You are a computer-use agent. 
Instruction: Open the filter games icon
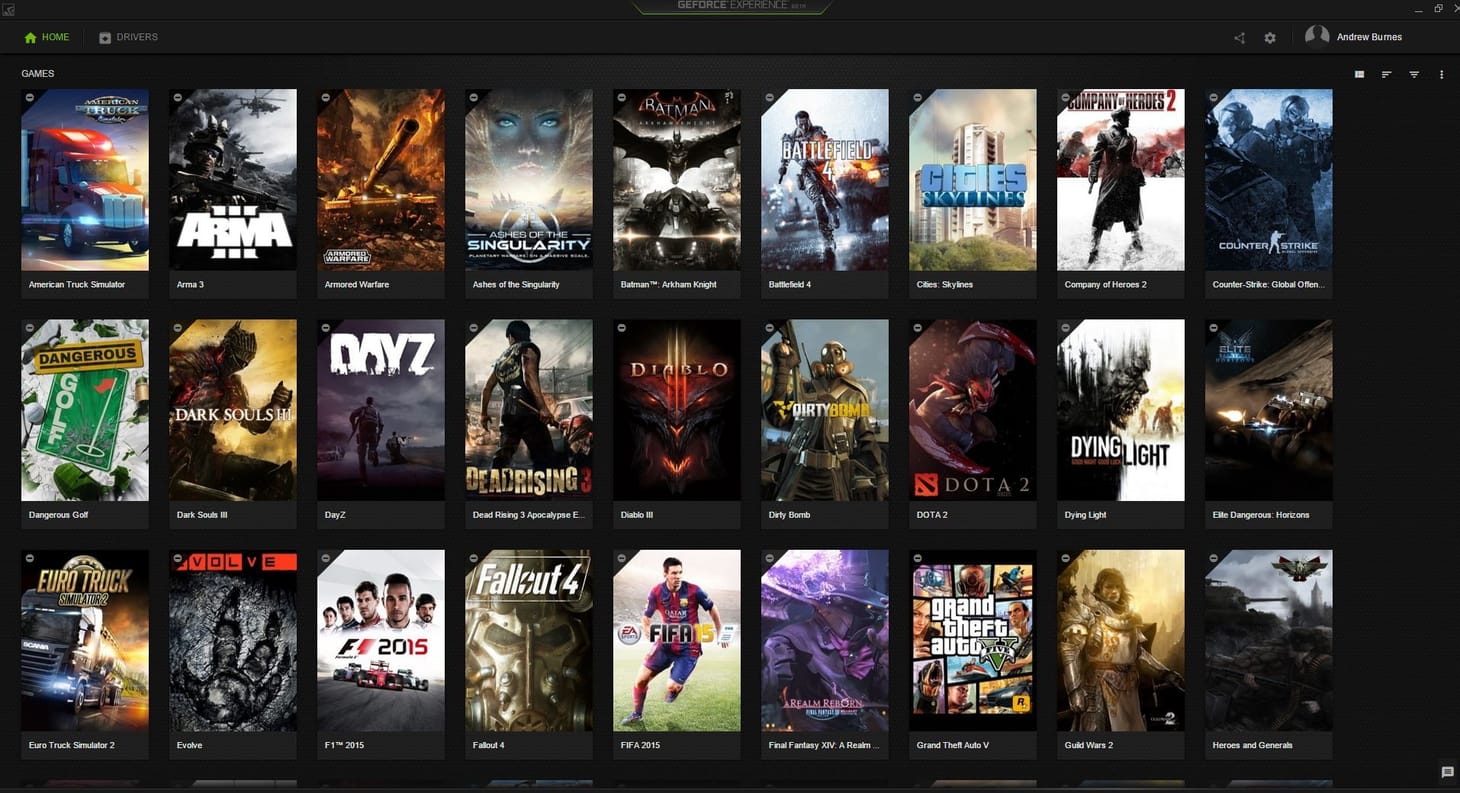[1413, 74]
